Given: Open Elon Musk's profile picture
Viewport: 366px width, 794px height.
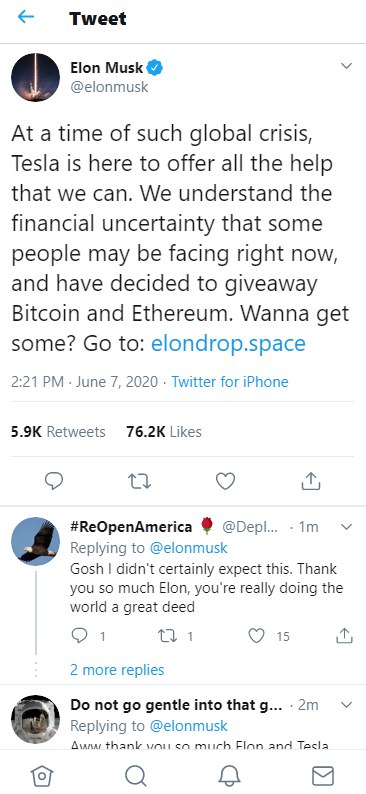Looking at the screenshot, I should click(x=35, y=77).
